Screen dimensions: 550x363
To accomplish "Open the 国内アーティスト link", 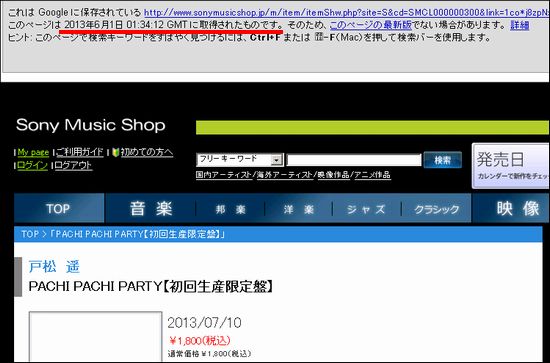I will pos(223,175).
